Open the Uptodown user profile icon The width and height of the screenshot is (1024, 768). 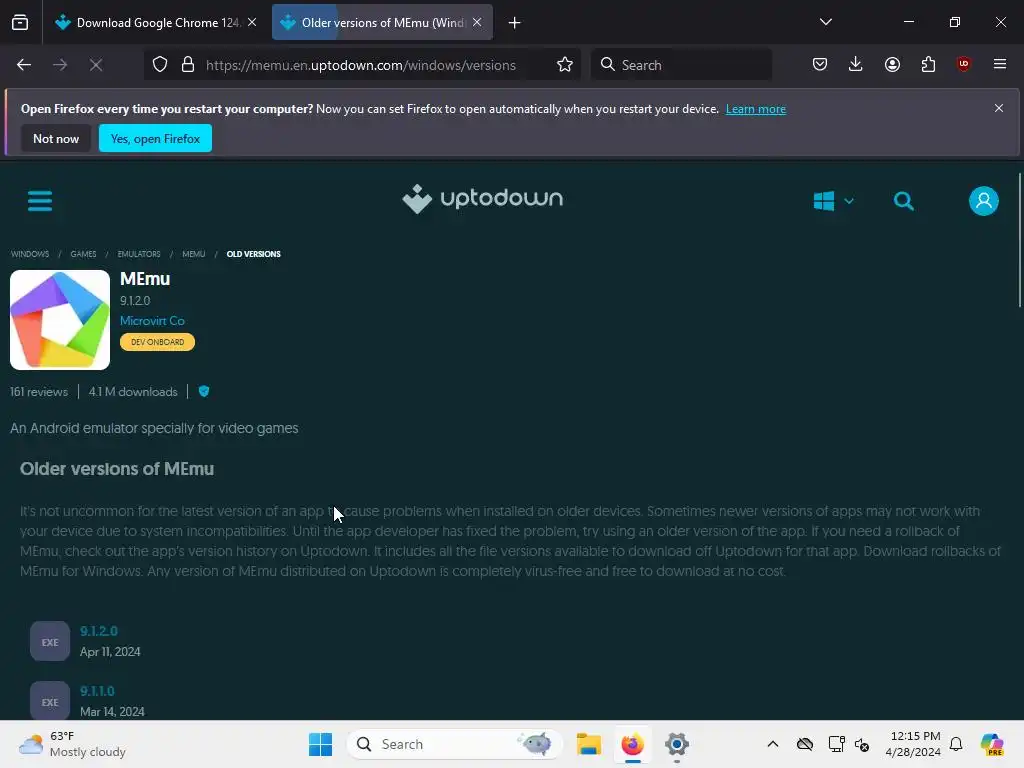tap(984, 201)
